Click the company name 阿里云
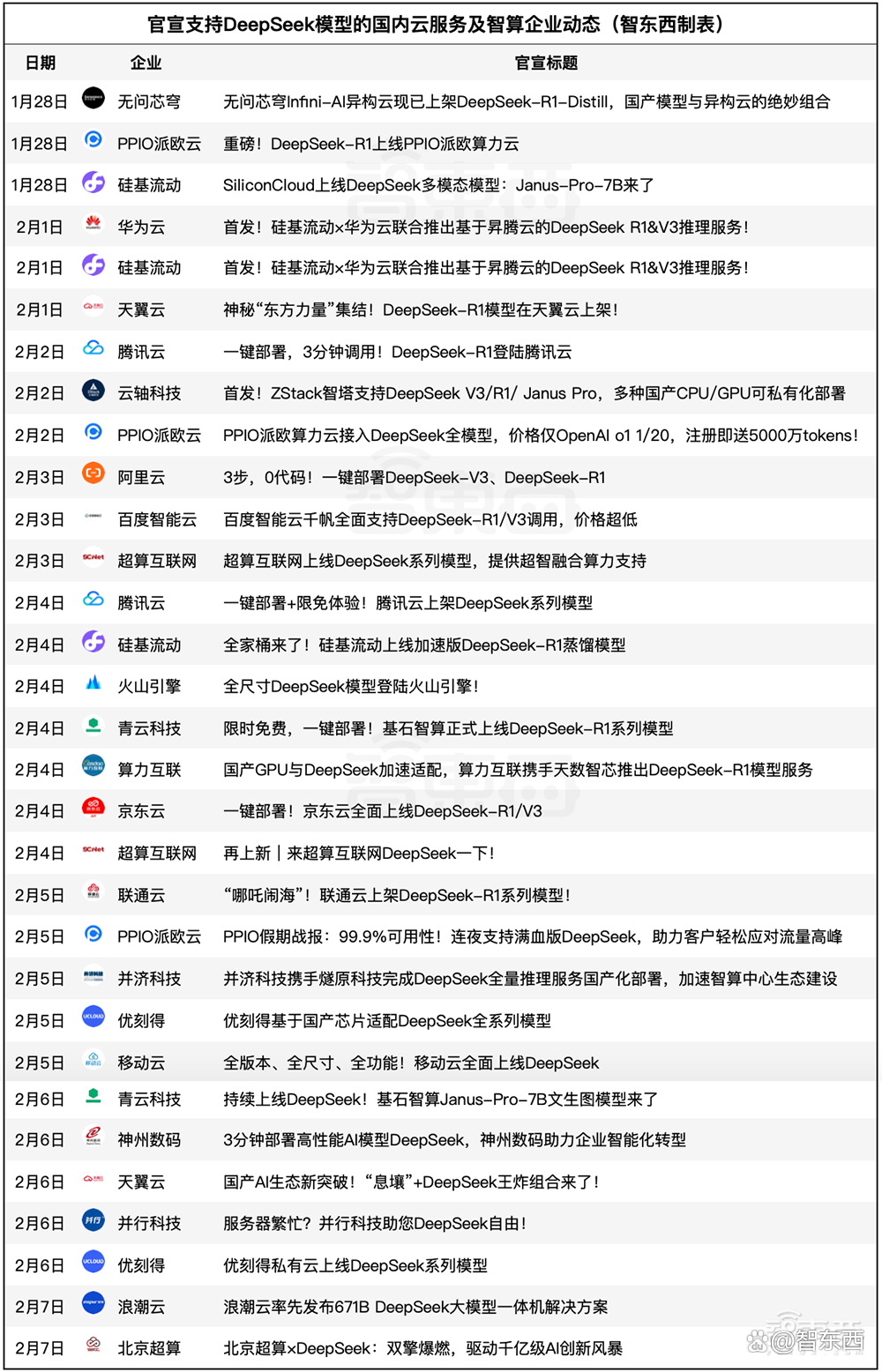Screen dimensions: 882x1372 click(x=141, y=477)
